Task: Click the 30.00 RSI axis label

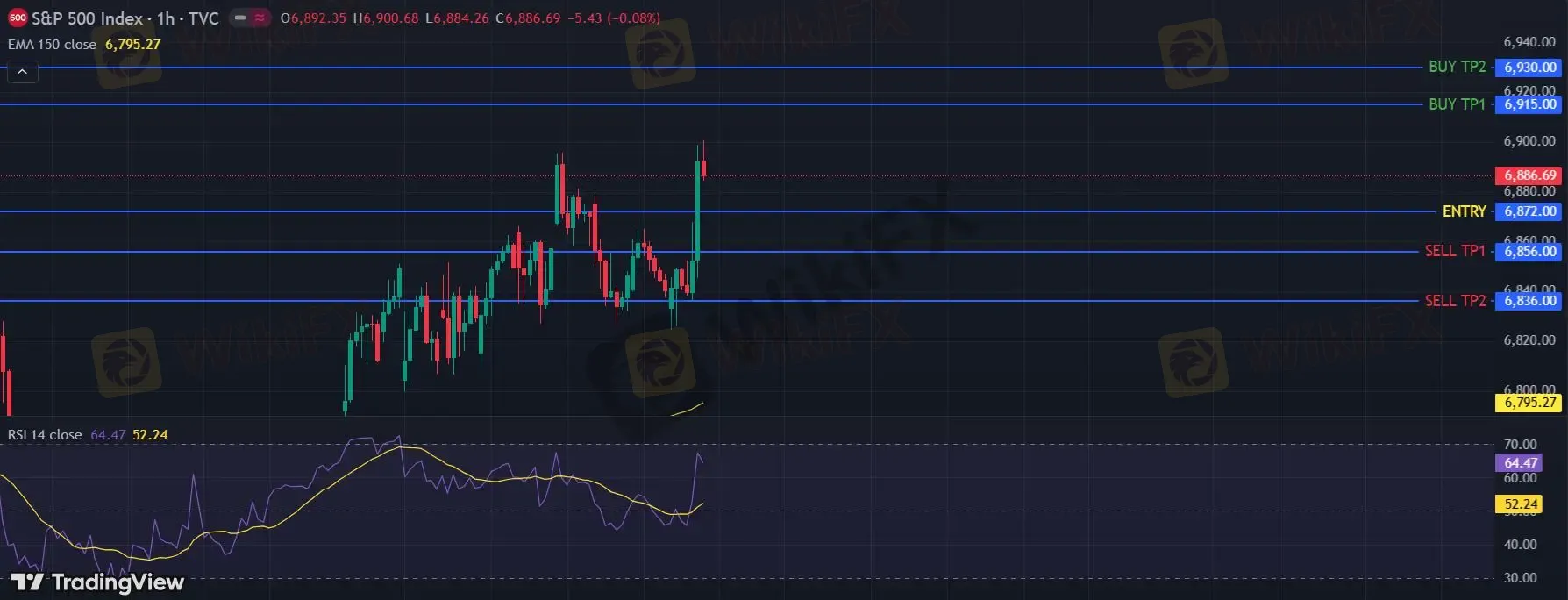Action: 1521,578
